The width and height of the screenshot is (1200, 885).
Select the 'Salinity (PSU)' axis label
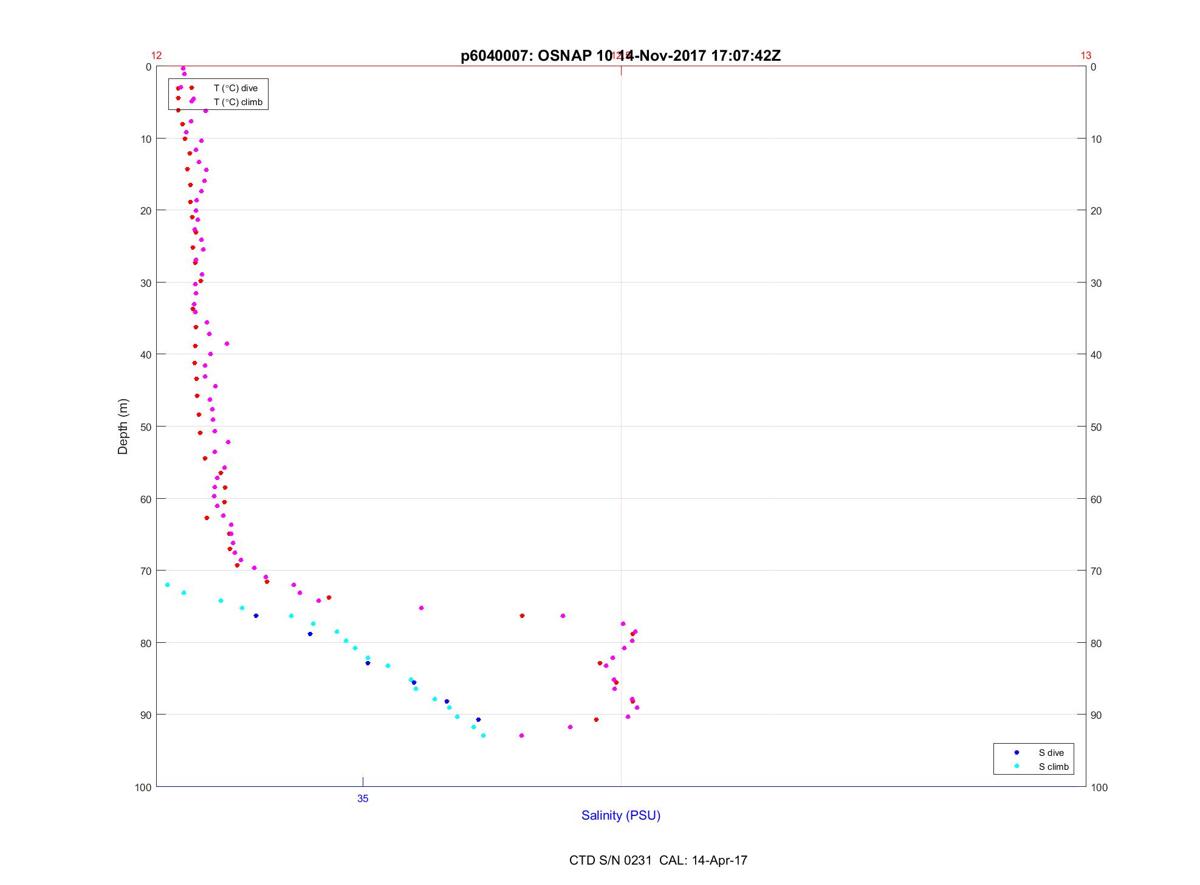pos(621,816)
